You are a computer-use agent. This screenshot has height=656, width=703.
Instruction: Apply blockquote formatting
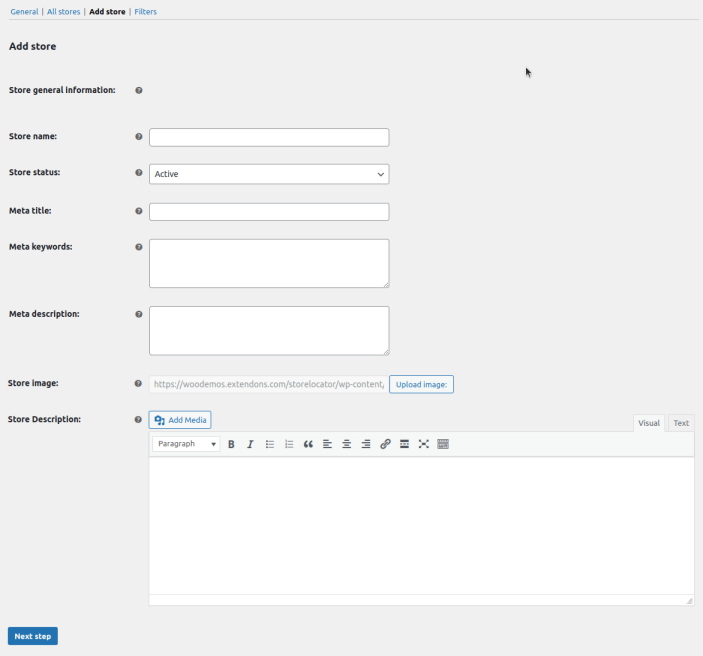click(308, 444)
